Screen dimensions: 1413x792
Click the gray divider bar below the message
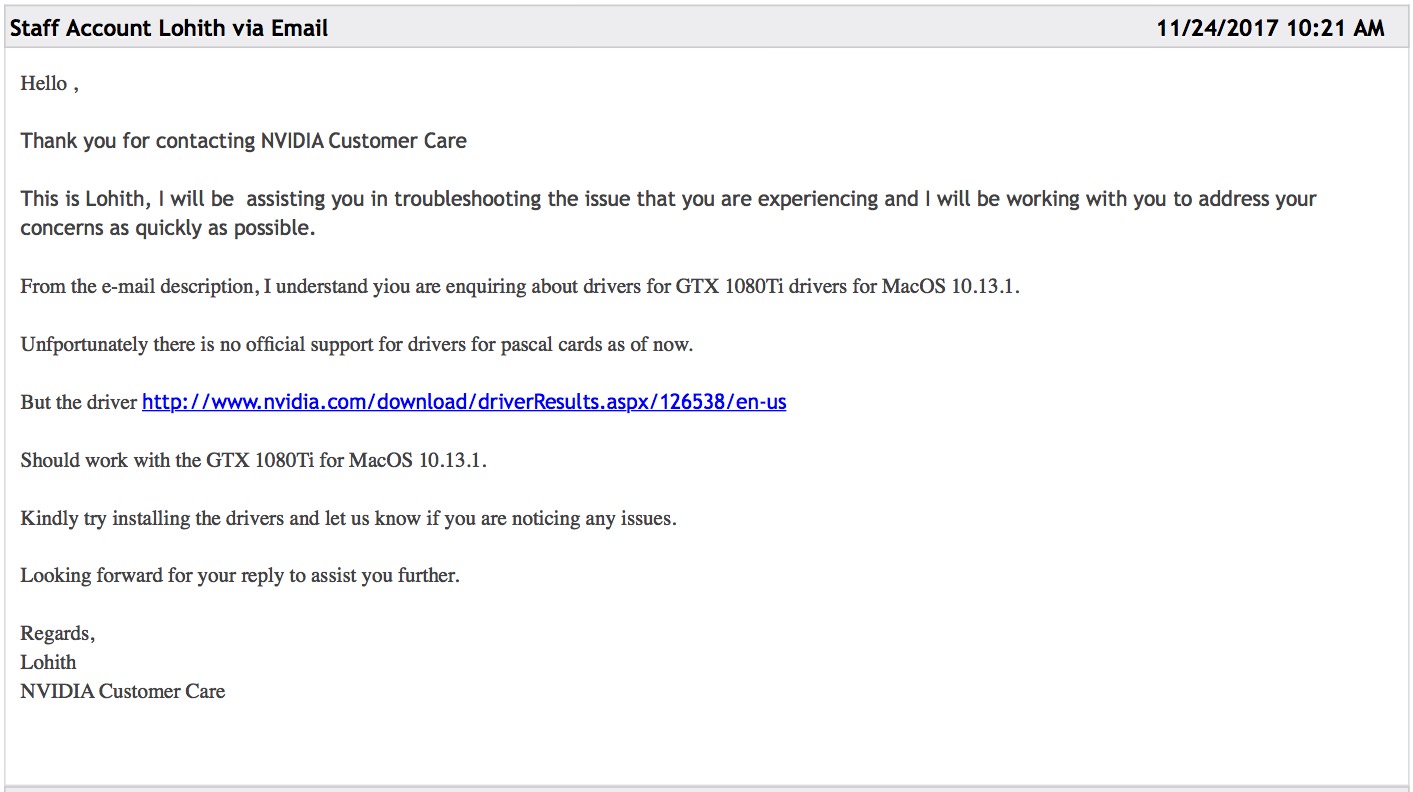pyautogui.click(x=706, y=788)
